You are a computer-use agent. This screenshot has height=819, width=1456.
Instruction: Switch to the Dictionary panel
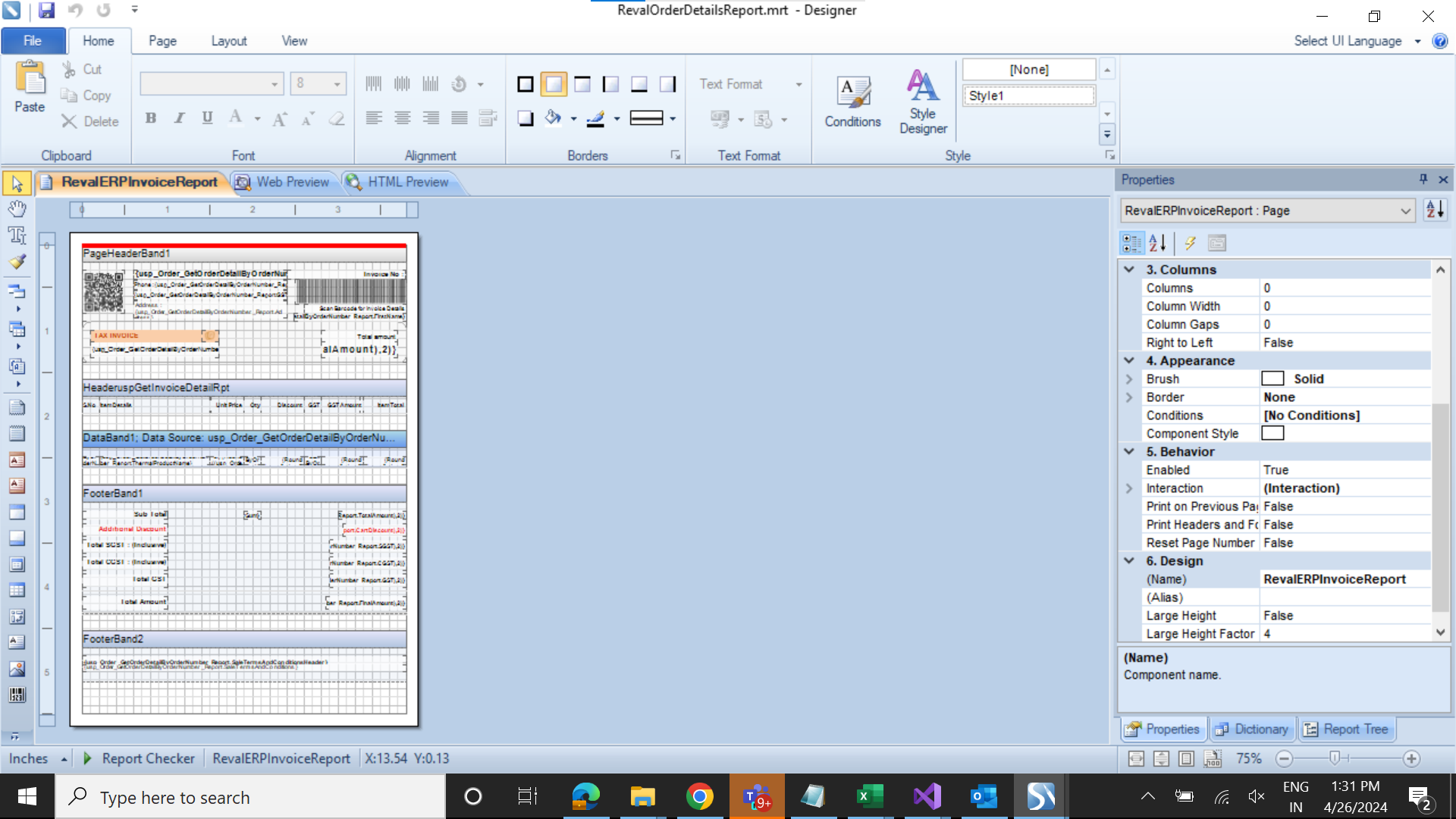point(1252,729)
